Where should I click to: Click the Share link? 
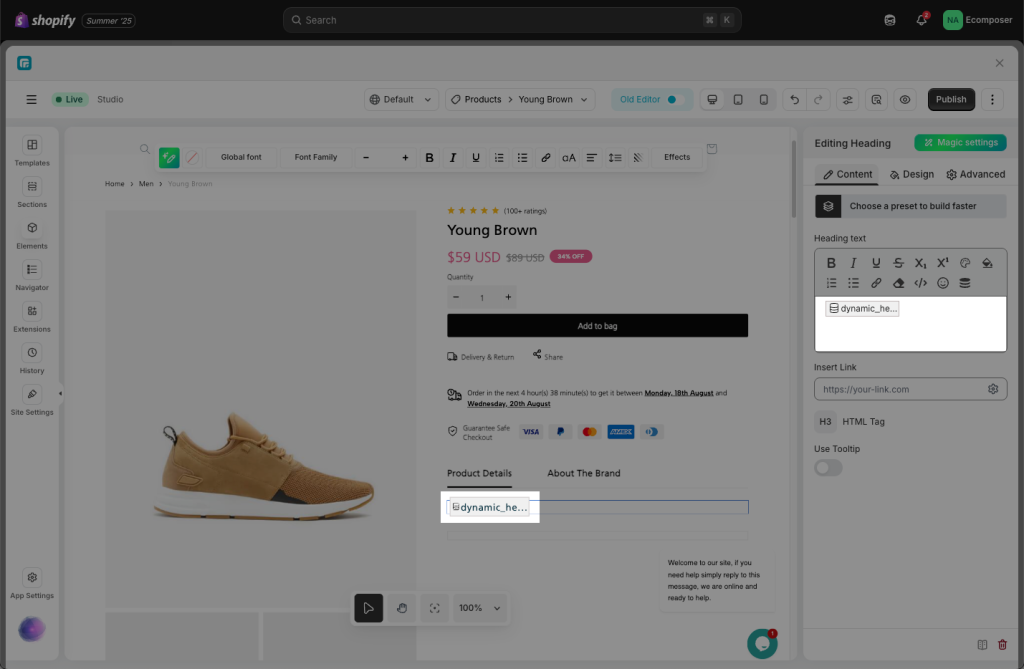pos(547,356)
